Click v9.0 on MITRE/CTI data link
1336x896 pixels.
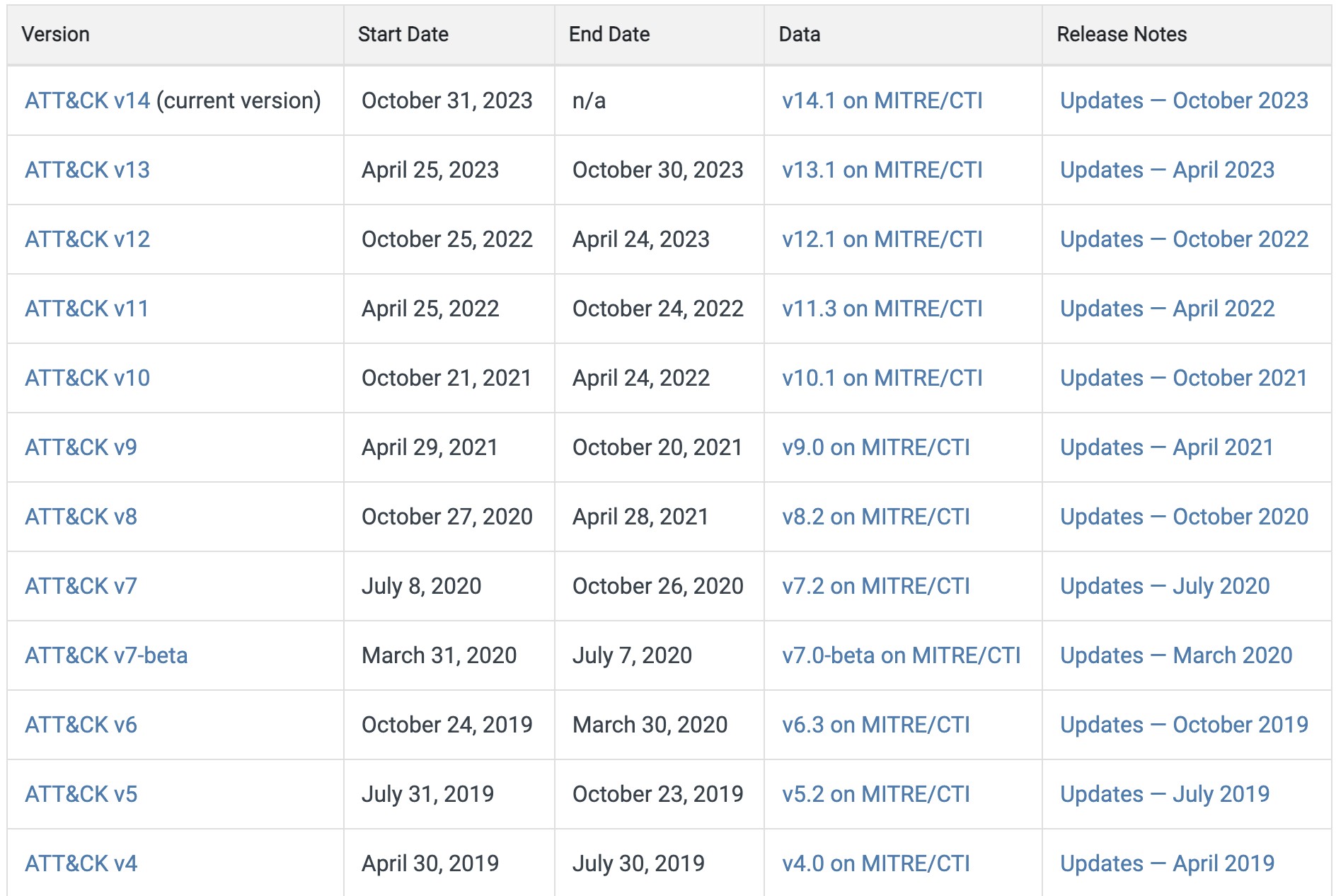click(876, 447)
